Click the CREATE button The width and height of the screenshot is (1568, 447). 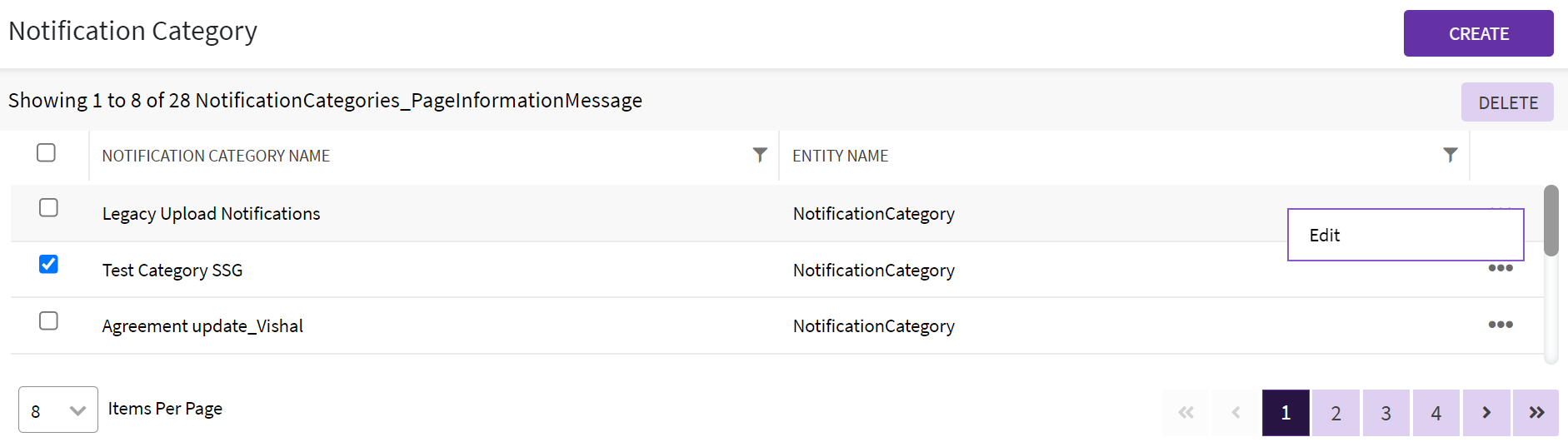1478,34
